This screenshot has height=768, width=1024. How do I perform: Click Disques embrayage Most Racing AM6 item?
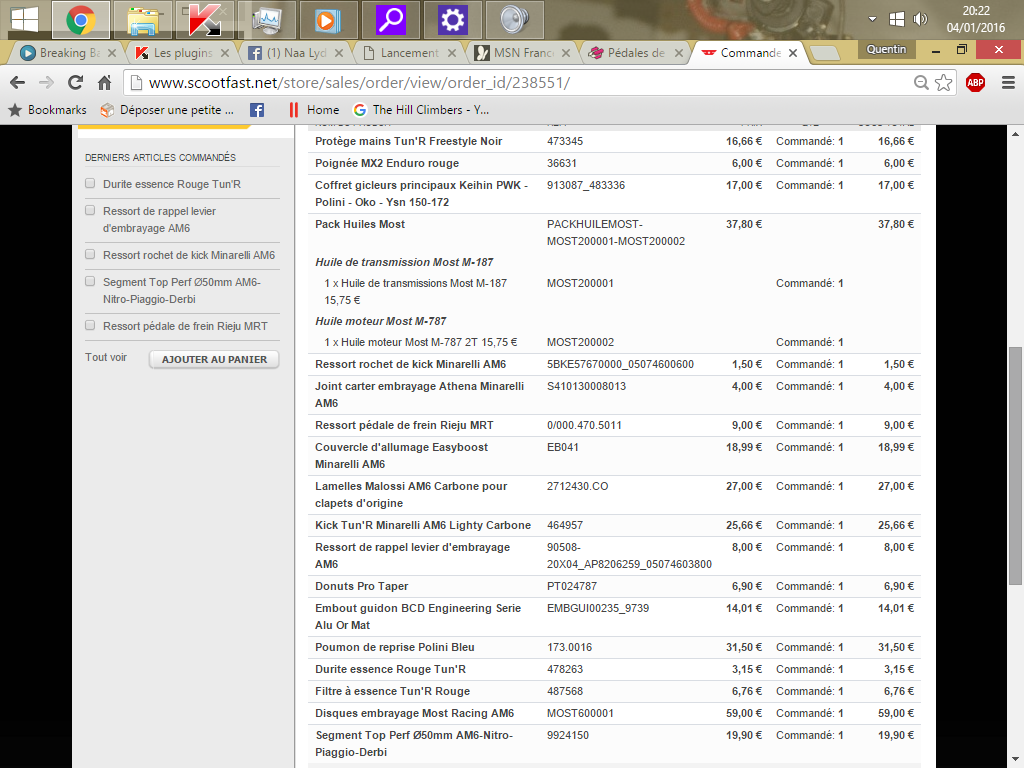coord(415,713)
